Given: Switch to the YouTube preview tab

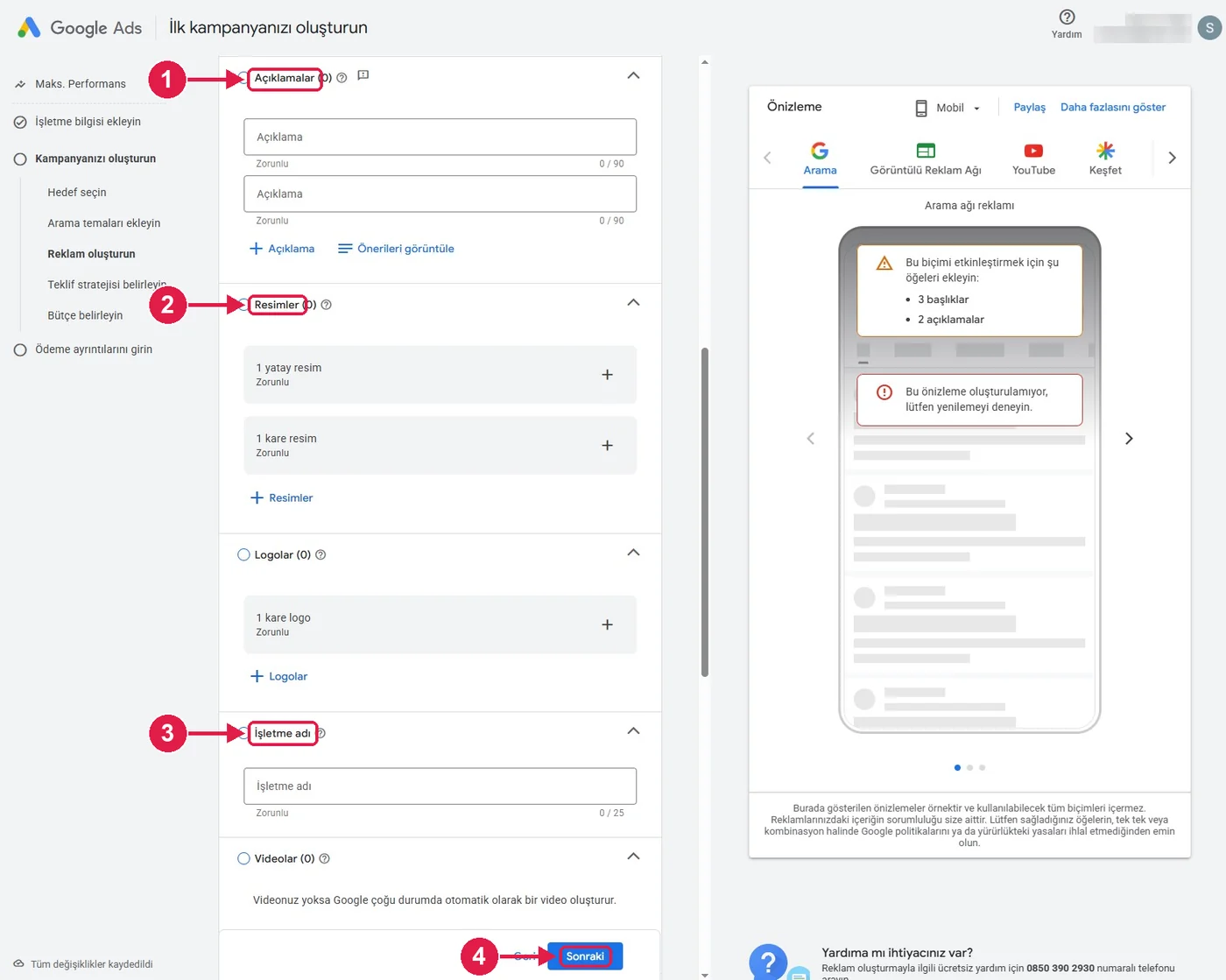Looking at the screenshot, I should 1033,159.
